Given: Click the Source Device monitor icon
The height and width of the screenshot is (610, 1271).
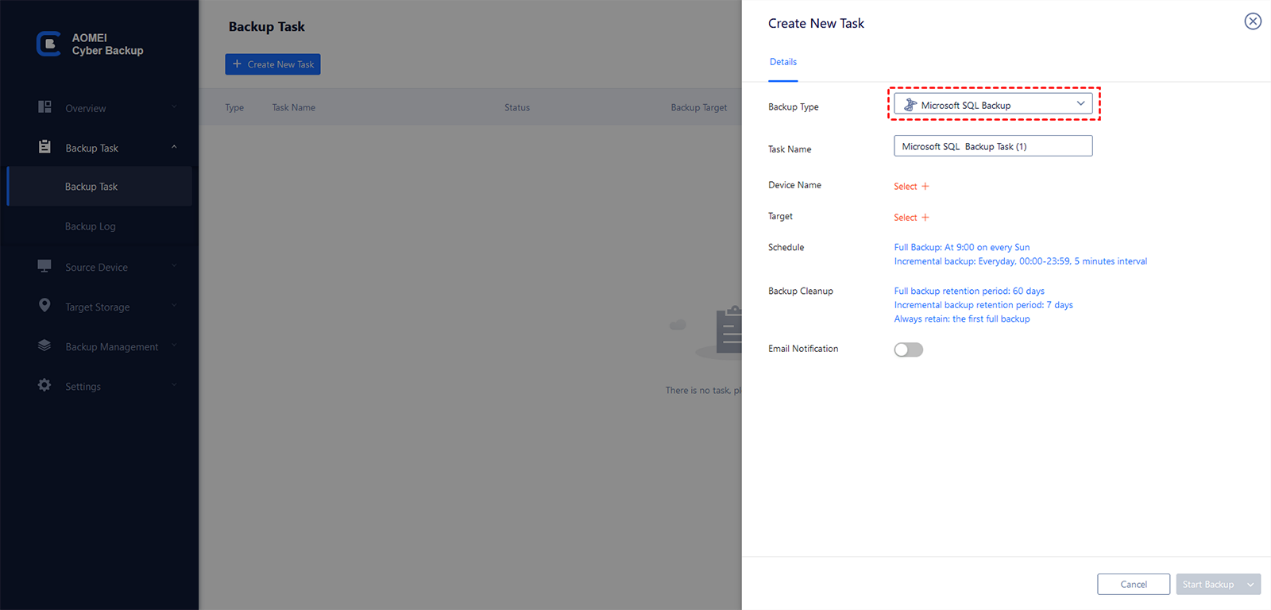Looking at the screenshot, I should (x=45, y=266).
